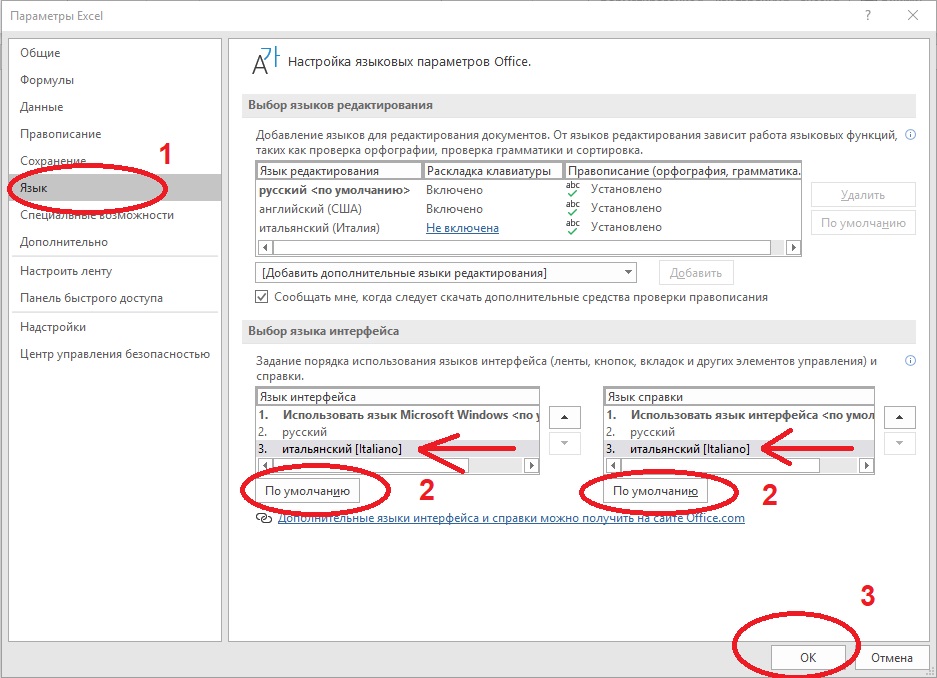Toggle the proofing tools download notification checkbox
937x678 pixels.
(x=262, y=297)
